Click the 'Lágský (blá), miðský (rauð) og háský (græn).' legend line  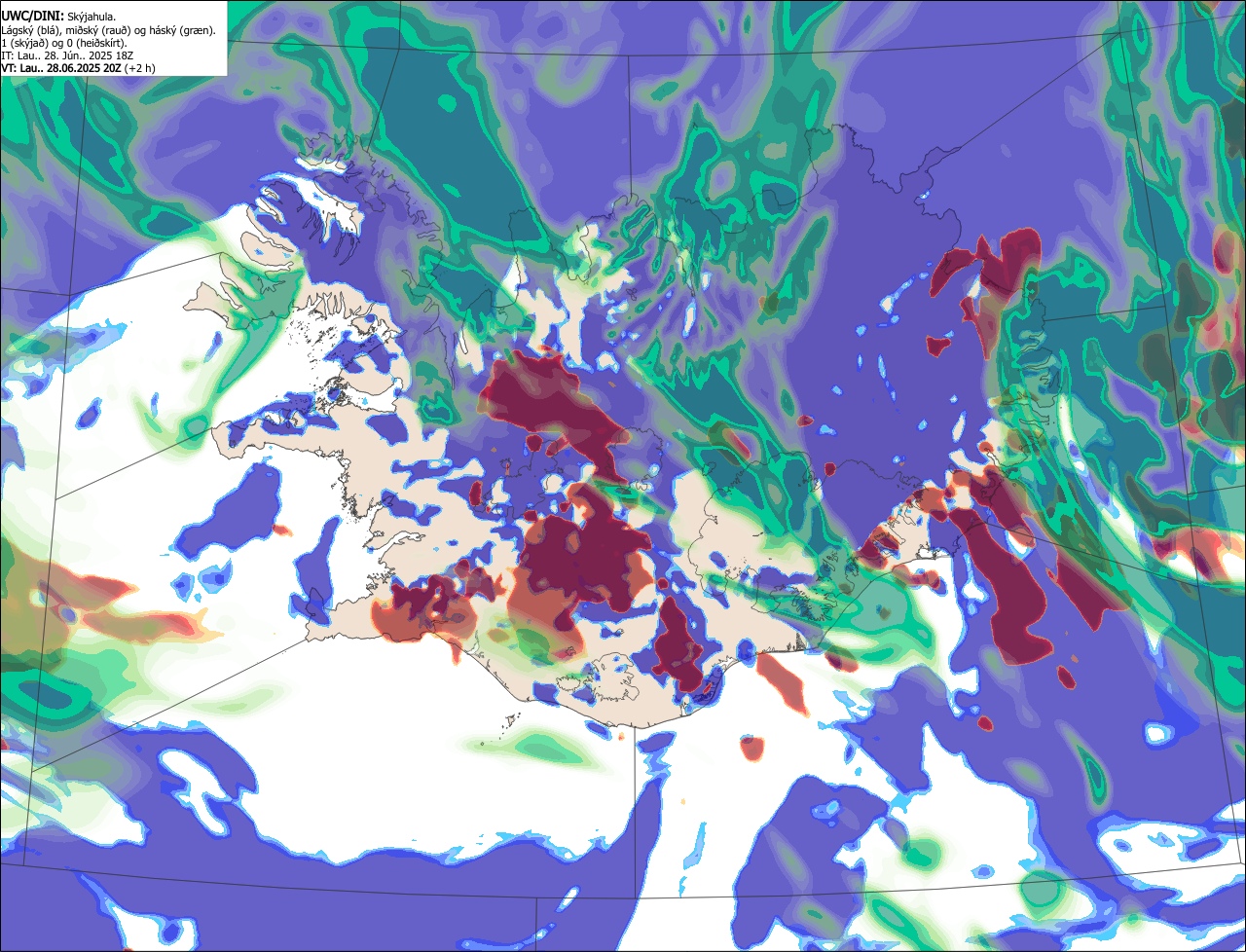[x=109, y=30]
